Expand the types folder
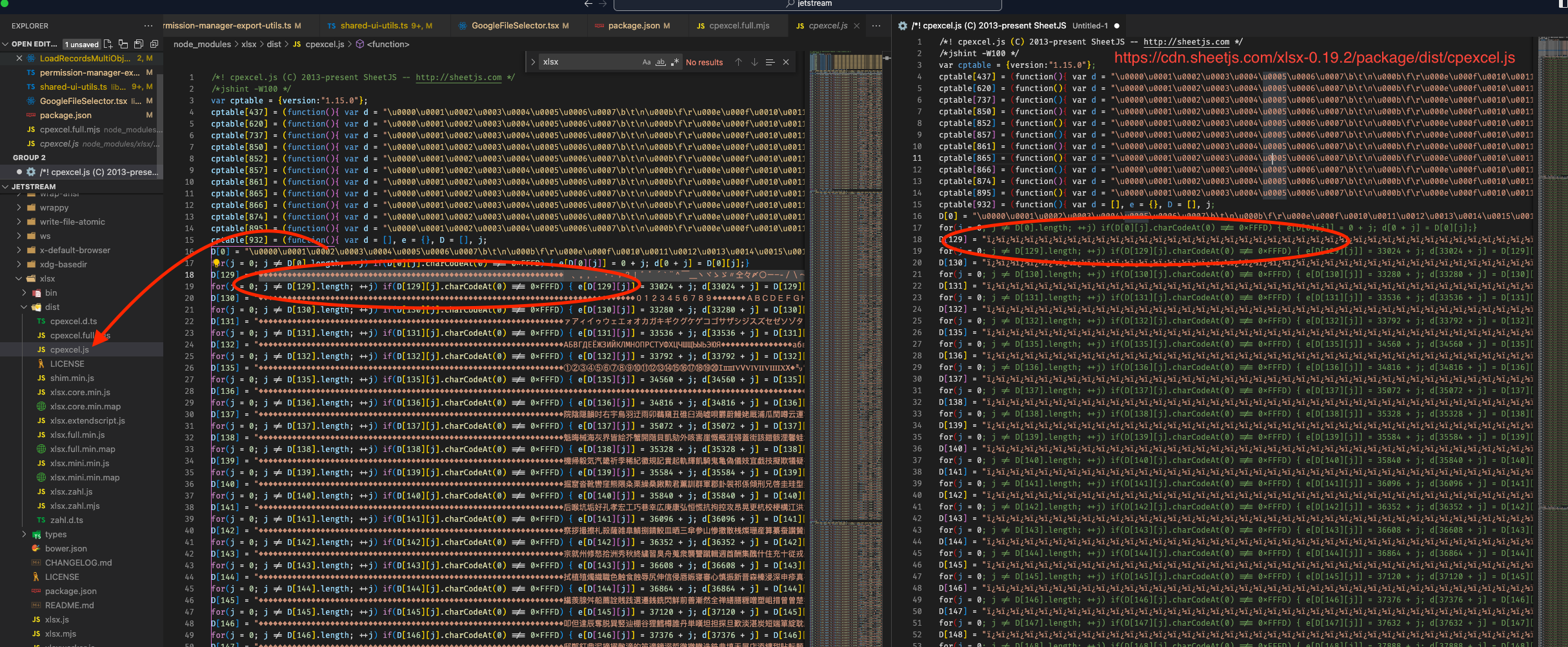The image size is (1568, 647). coord(25,535)
